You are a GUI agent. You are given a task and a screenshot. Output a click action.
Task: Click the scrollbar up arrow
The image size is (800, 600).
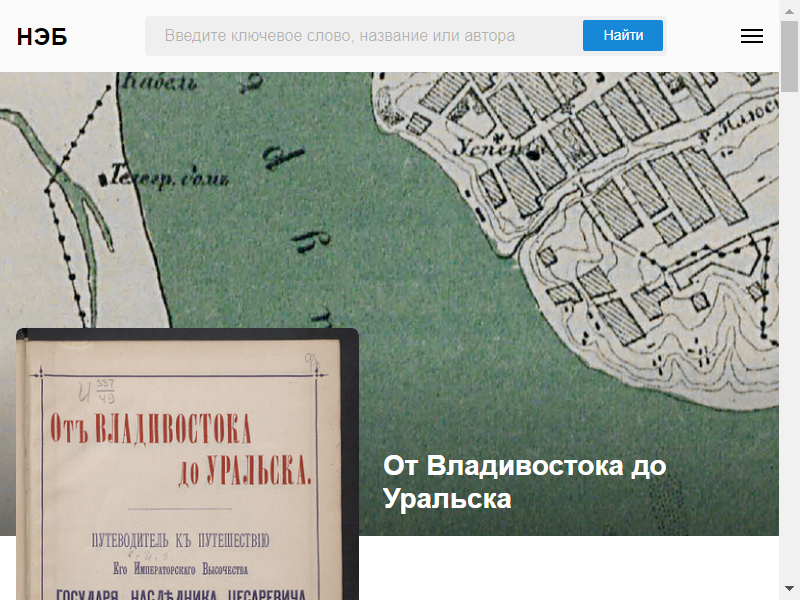(x=789, y=10)
